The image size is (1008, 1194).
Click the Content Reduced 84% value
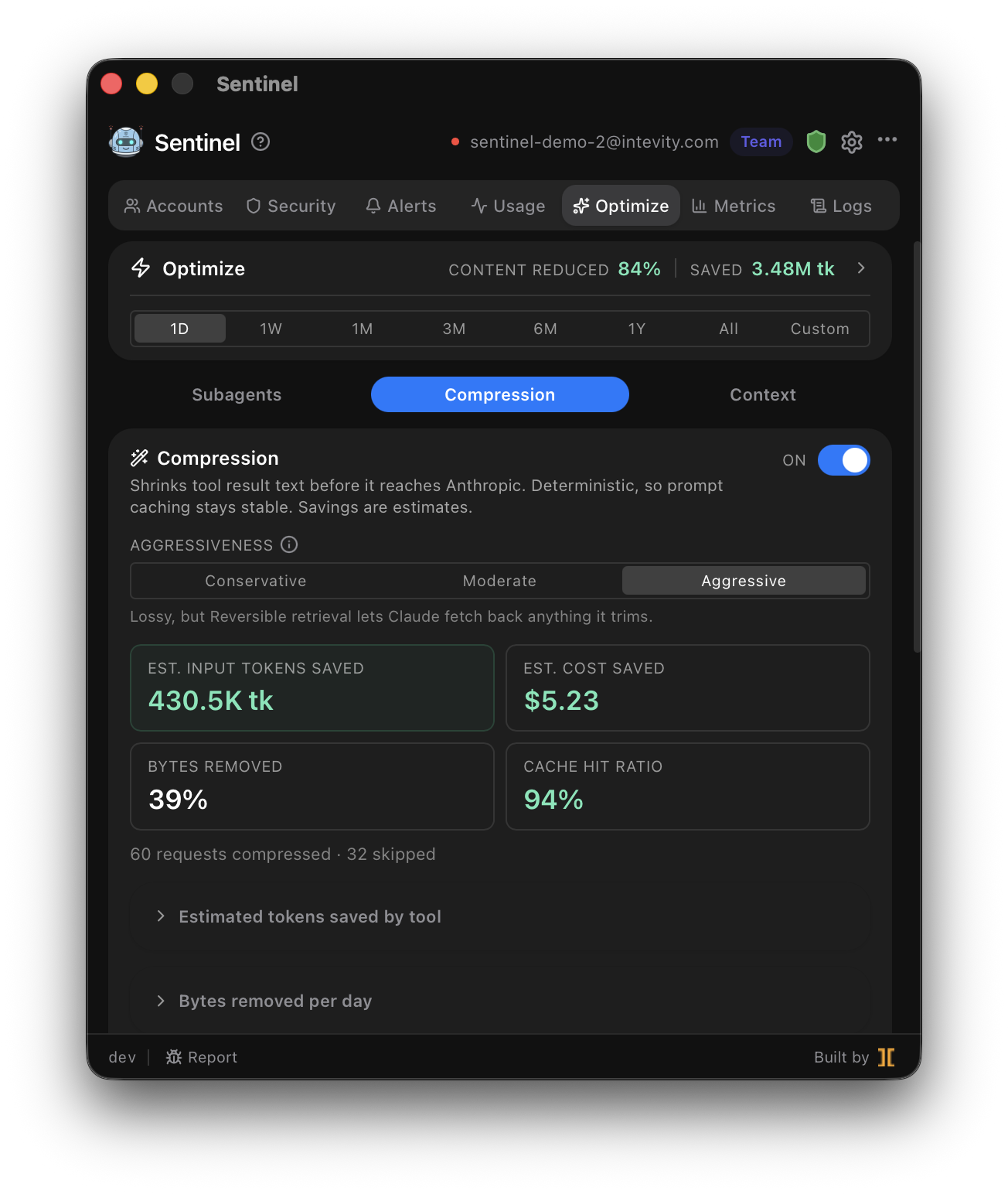click(639, 268)
